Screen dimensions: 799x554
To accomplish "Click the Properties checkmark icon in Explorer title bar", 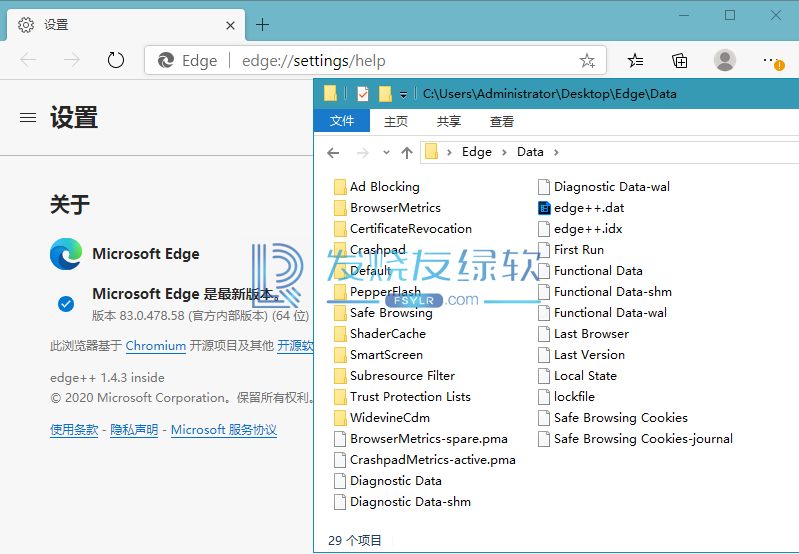I will point(363,94).
